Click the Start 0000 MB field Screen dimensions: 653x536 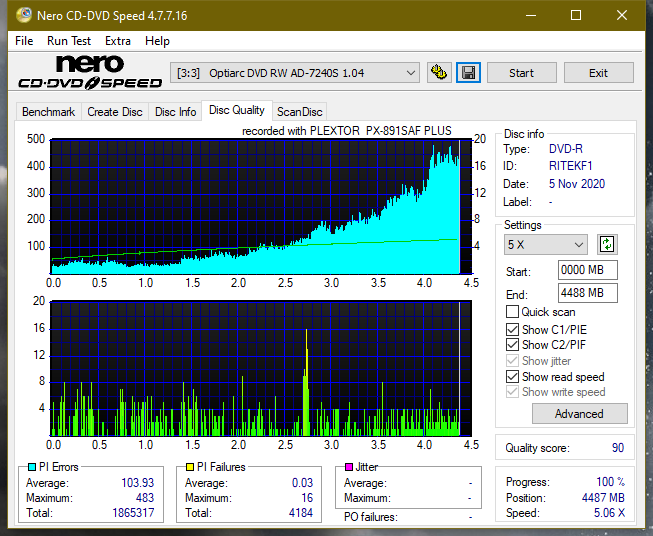click(x=588, y=270)
